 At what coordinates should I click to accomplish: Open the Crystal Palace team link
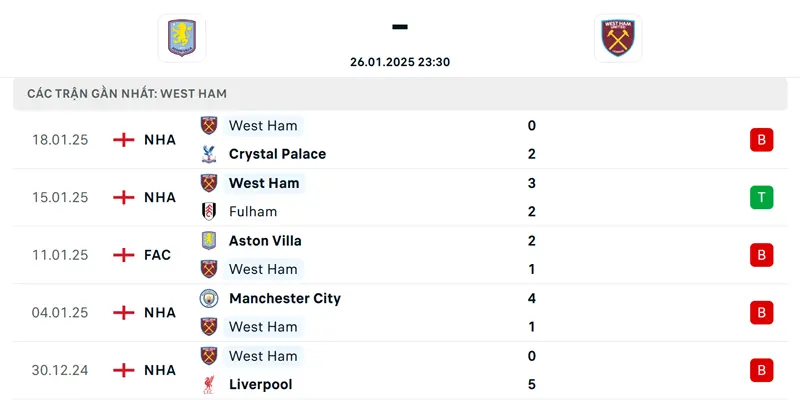point(277,154)
